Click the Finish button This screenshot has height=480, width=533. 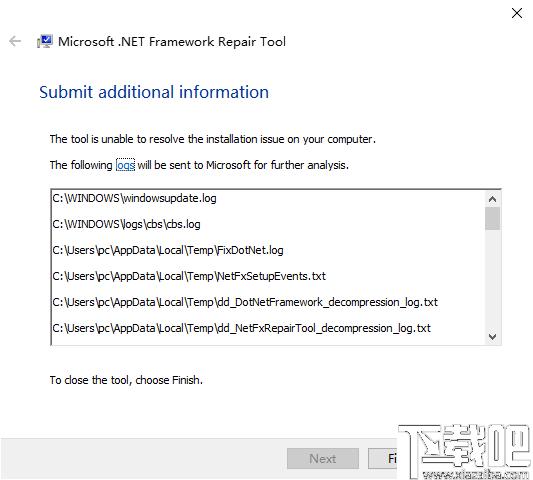[382, 459]
